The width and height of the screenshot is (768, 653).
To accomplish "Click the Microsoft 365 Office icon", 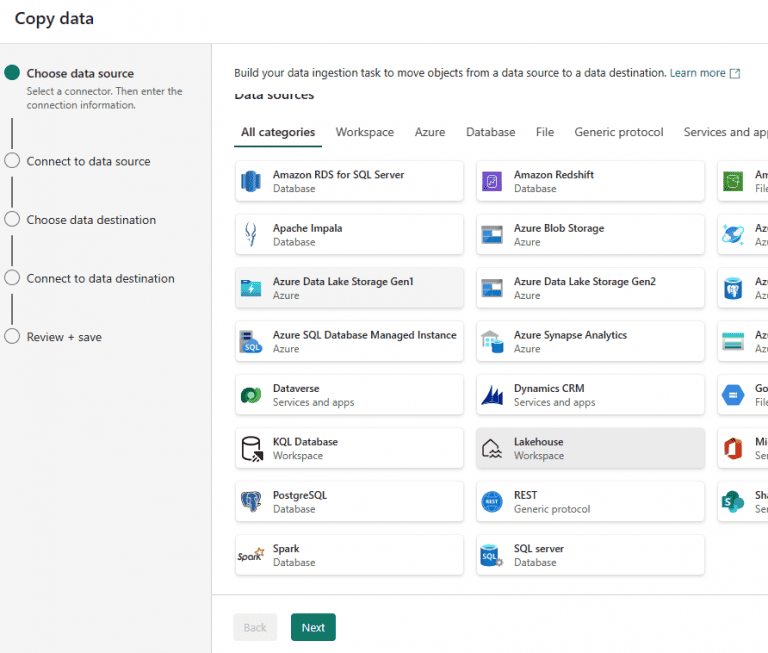I will pos(733,448).
